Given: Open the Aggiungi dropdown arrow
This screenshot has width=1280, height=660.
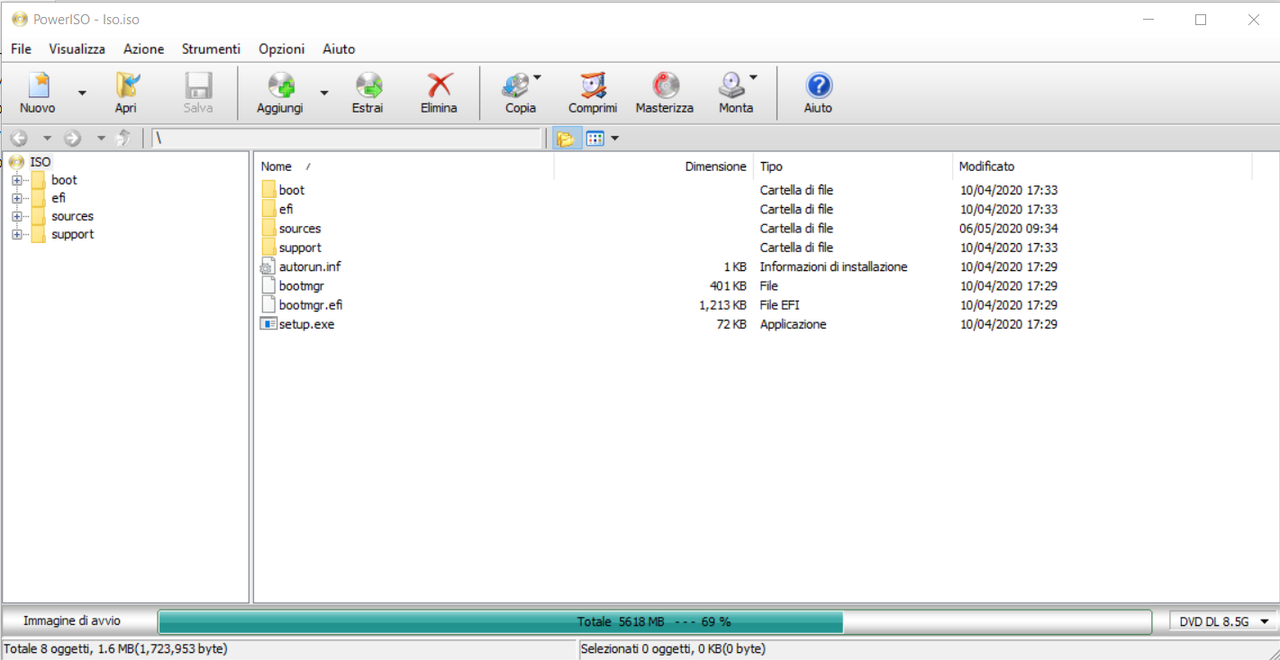Looking at the screenshot, I should click(324, 93).
